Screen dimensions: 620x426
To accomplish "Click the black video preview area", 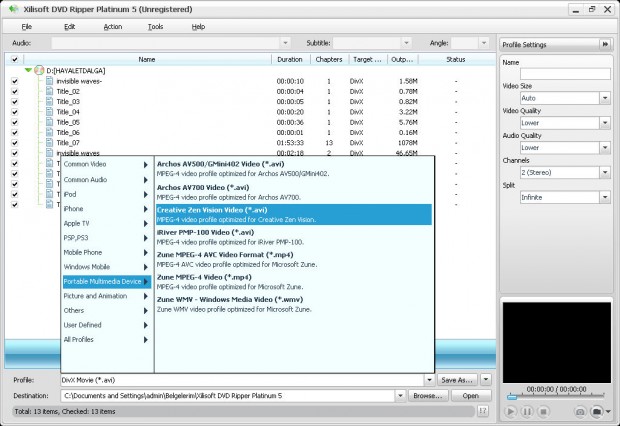I will click(557, 343).
